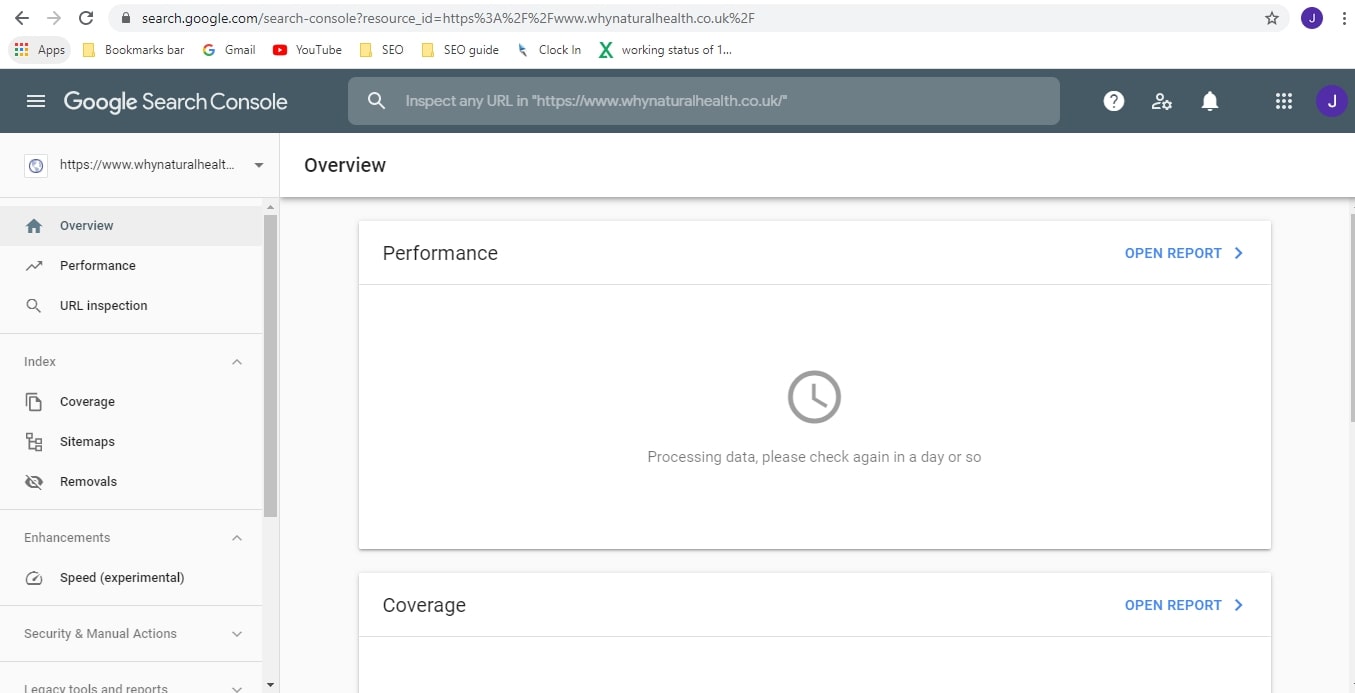This screenshot has height=693, width=1355.
Task: Open the navigation hamburger menu
Action: (37, 100)
